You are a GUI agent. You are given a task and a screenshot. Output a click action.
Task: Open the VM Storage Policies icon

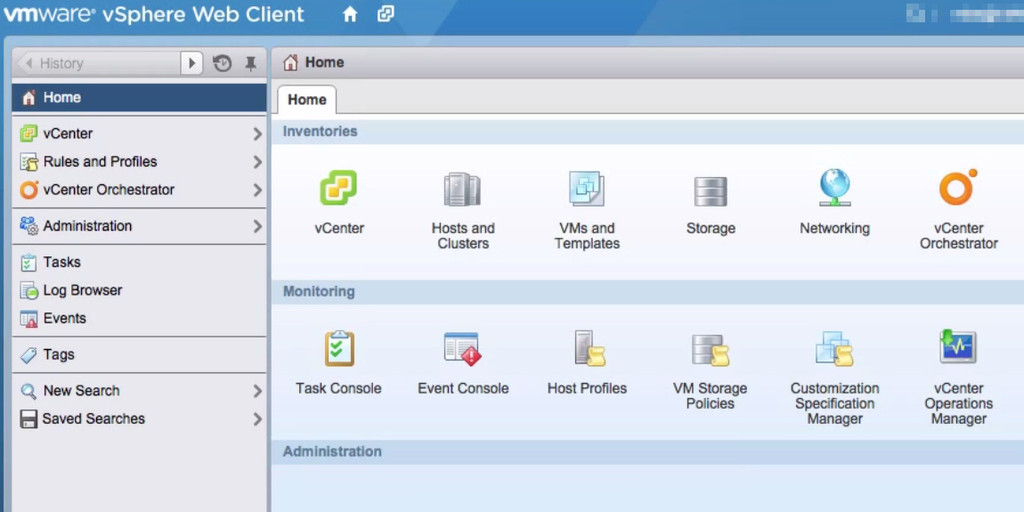coord(711,349)
